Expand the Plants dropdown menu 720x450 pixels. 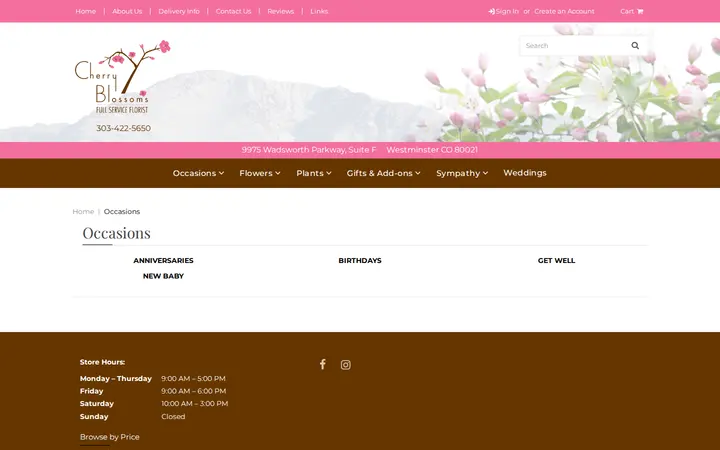[314, 173]
